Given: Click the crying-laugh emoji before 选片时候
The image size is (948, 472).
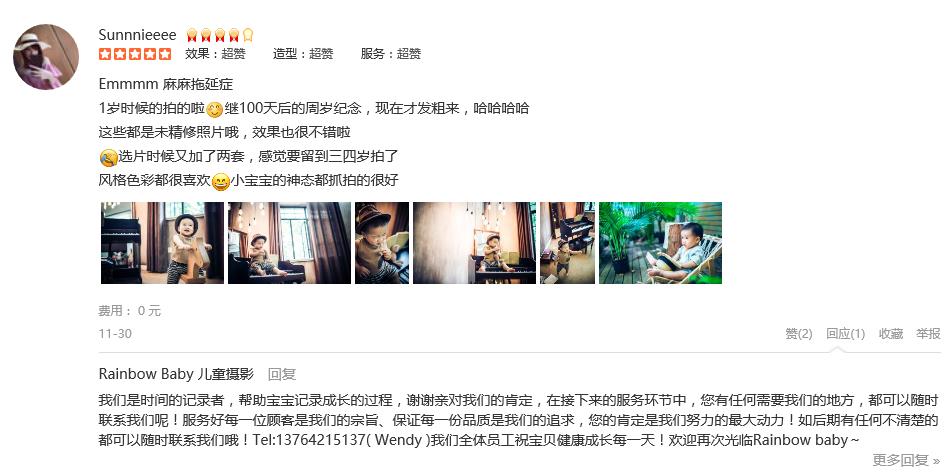Looking at the screenshot, I should 108,158.
